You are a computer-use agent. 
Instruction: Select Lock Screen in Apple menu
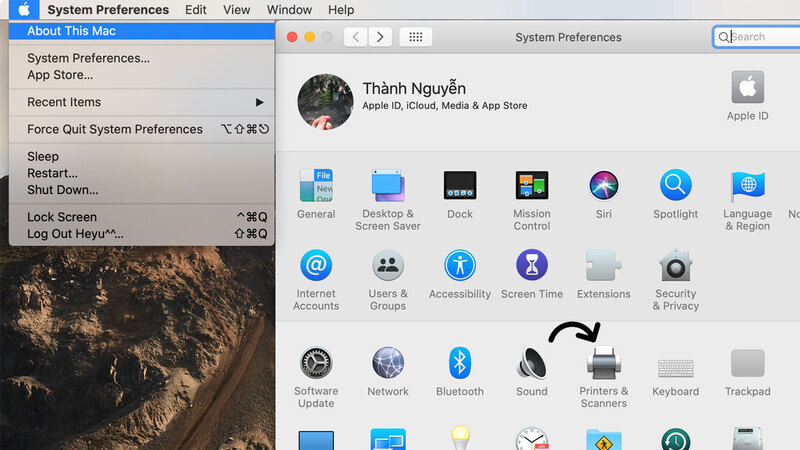coord(141,217)
